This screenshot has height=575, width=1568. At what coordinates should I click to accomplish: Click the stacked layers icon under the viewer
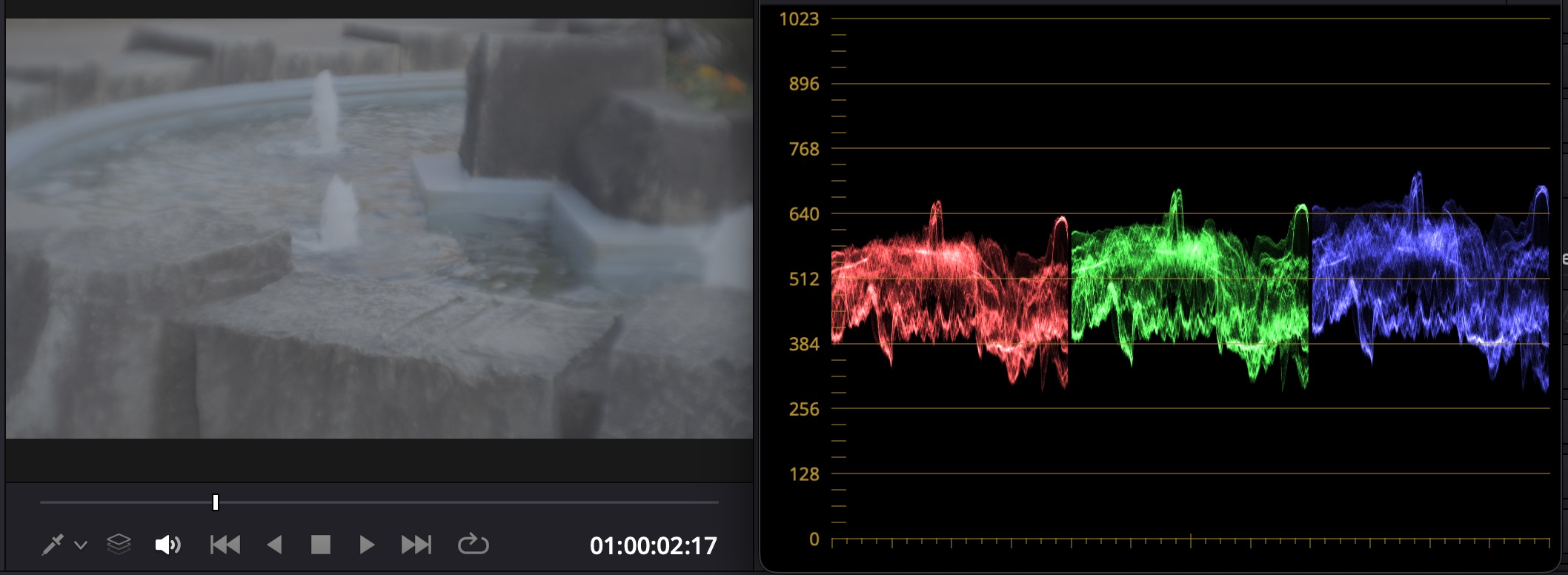[119, 545]
